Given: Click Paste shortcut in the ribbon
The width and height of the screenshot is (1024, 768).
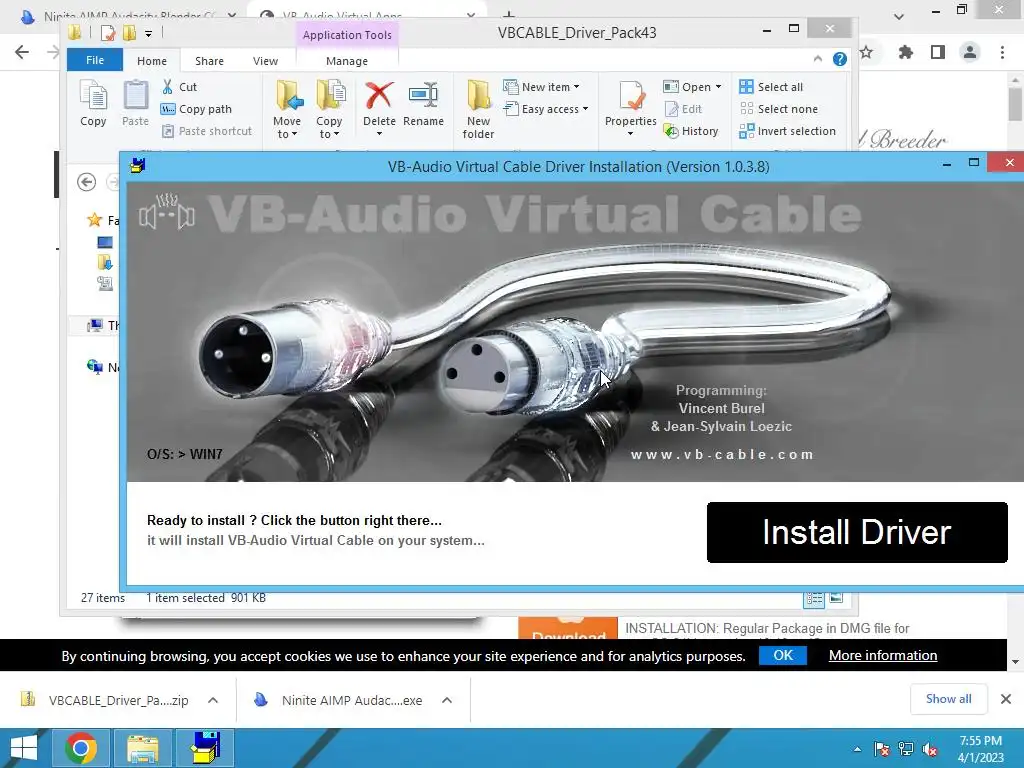Looking at the screenshot, I should [x=206, y=131].
